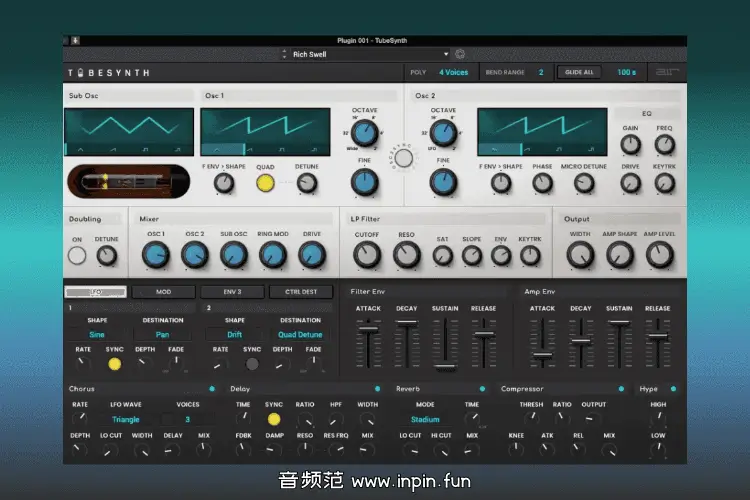Click the Mixer Ring Mod knob
This screenshot has height=500, width=750.
coord(273,255)
